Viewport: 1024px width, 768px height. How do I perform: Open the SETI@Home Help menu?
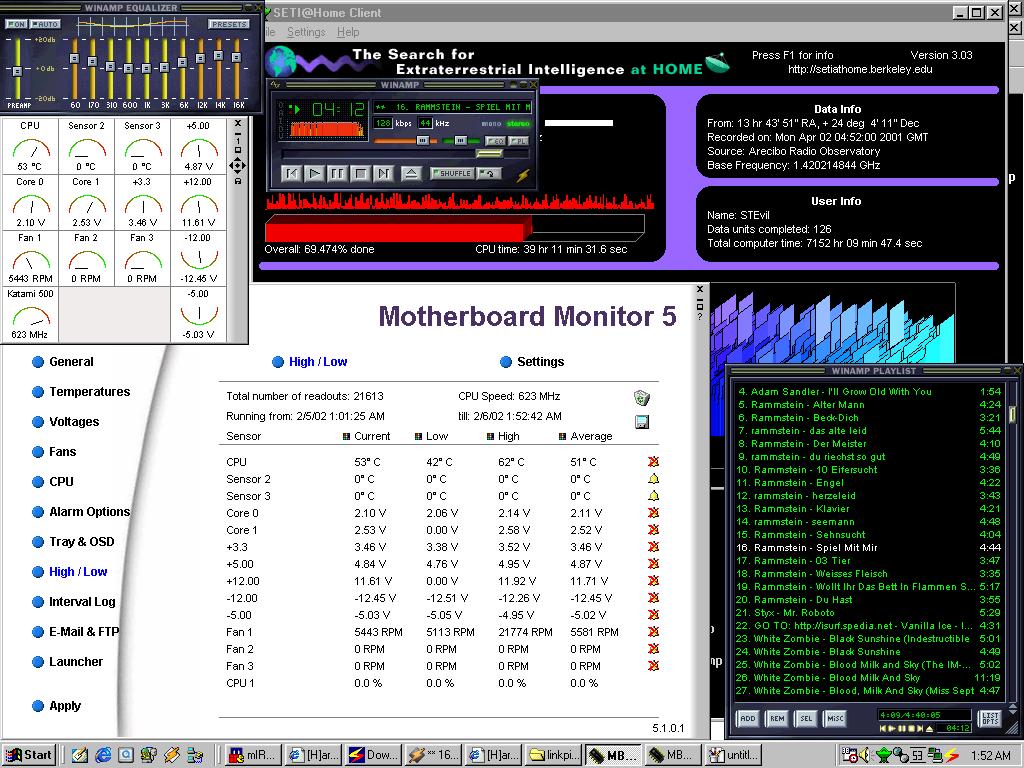[x=348, y=32]
